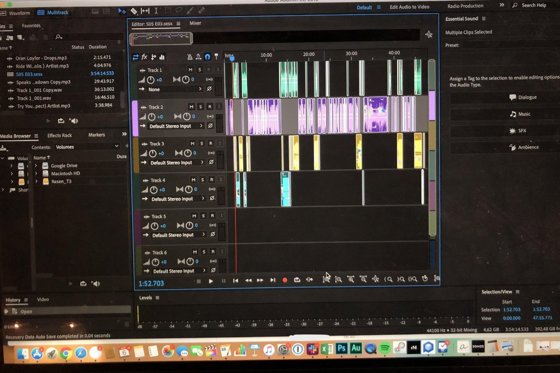Click the fx button in track toolbar
The image size is (560, 373).
pos(144,57)
